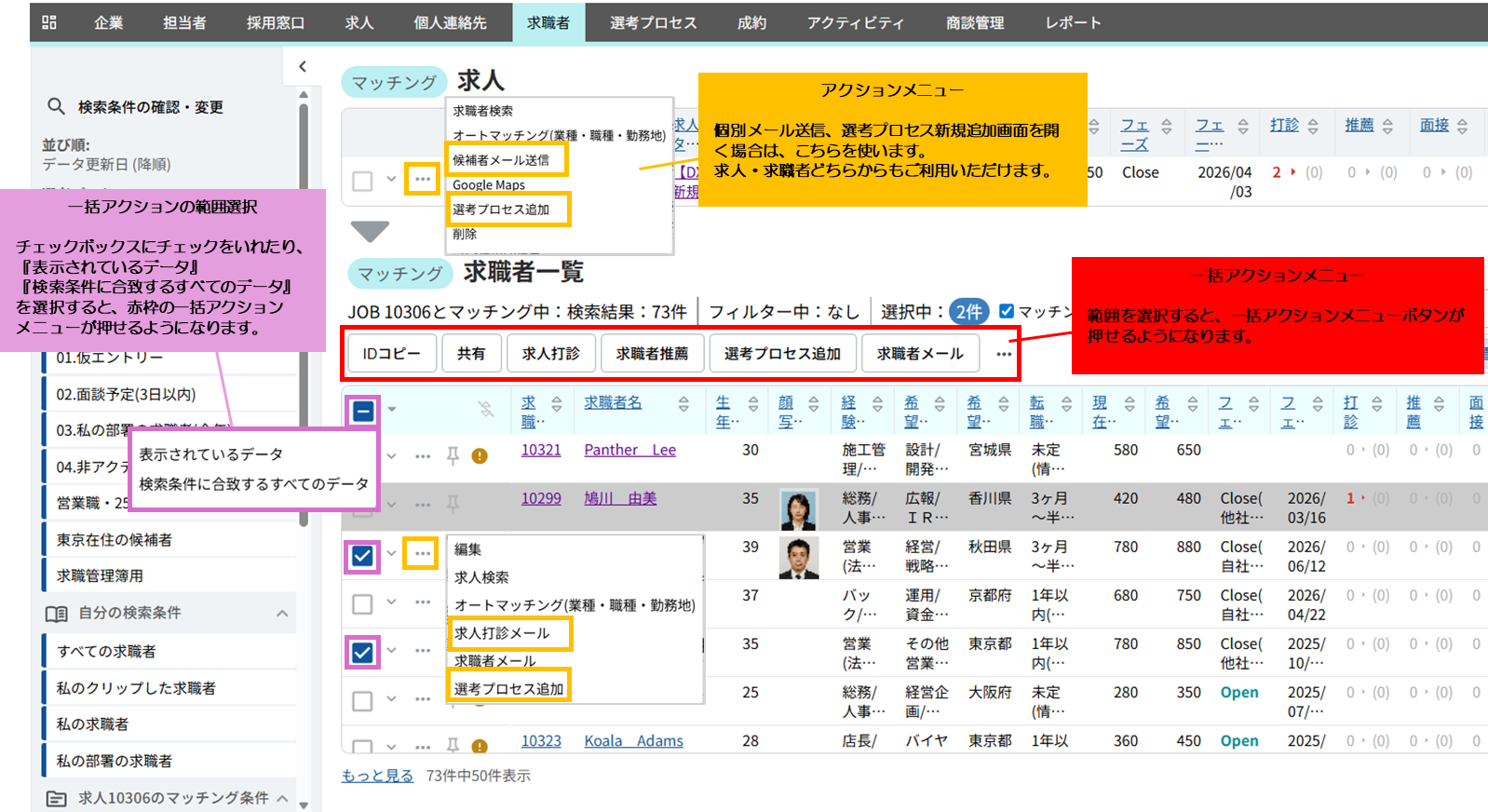The height and width of the screenshot is (812, 1488).
Task: Open range dropdown arrow beside select-all checkbox
Action: coord(392,409)
